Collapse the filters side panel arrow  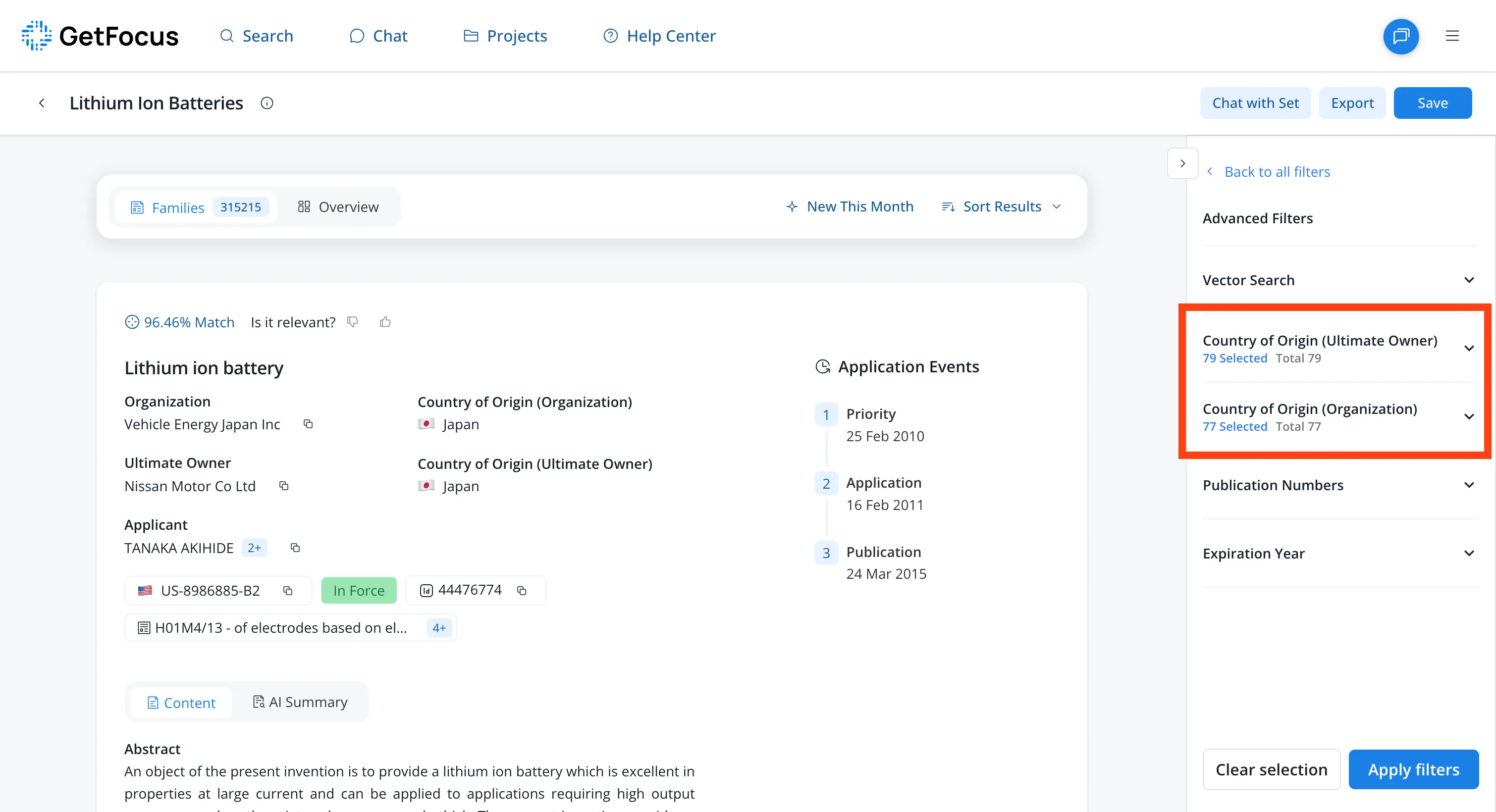click(x=1182, y=163)
